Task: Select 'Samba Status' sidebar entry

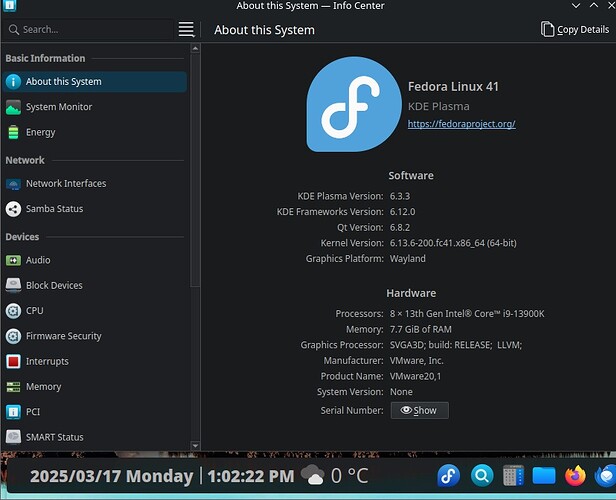Action: pos(94,209)
